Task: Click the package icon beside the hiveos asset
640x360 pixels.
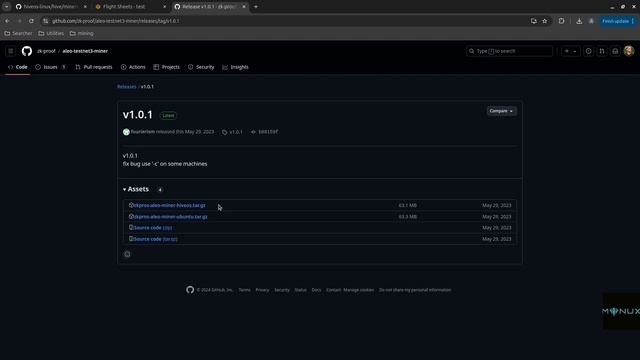Action: [x=131, y=205]
